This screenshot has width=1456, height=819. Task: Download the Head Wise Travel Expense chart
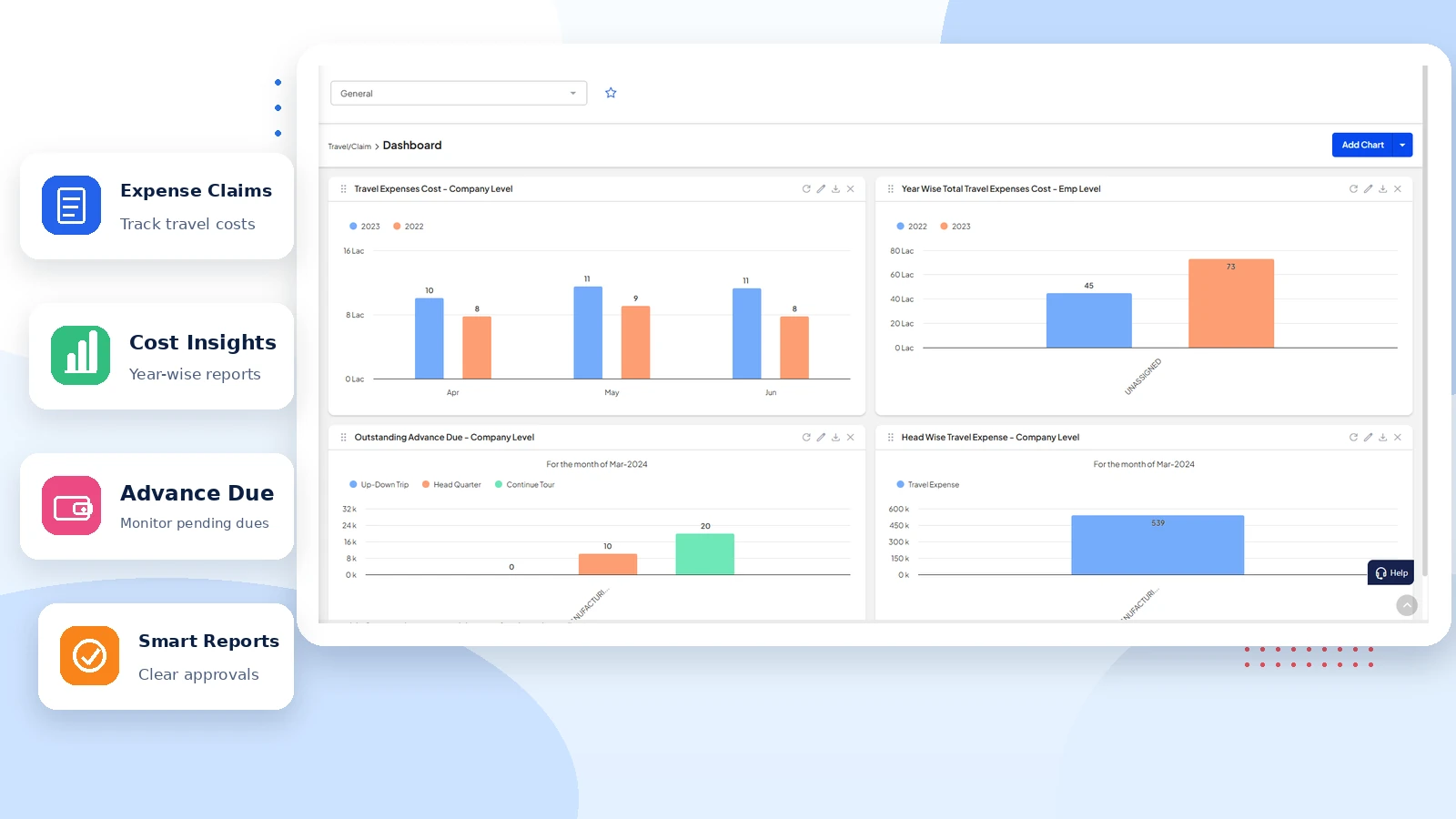pyautogui.click(x=1382, y=438)
